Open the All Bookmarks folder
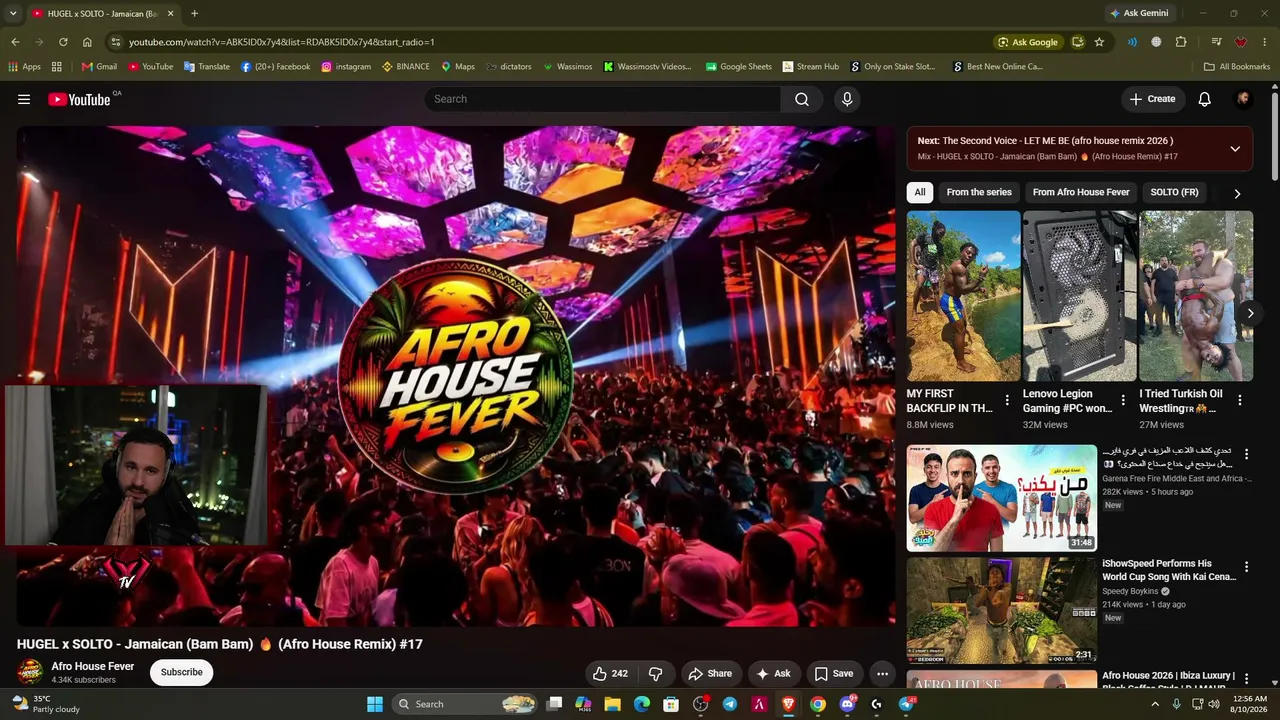This screenshot has height=720, width=1280. tap(1237, 67)
